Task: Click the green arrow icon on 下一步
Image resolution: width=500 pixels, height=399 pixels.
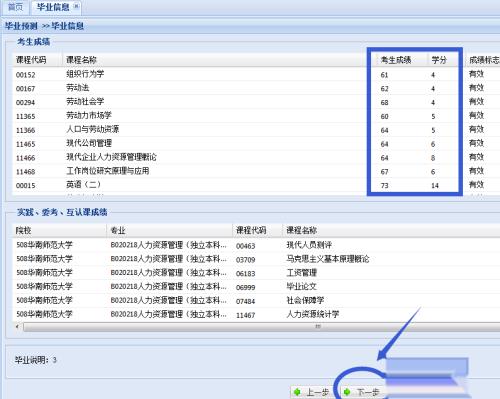Action: click(x=347, y=392)
